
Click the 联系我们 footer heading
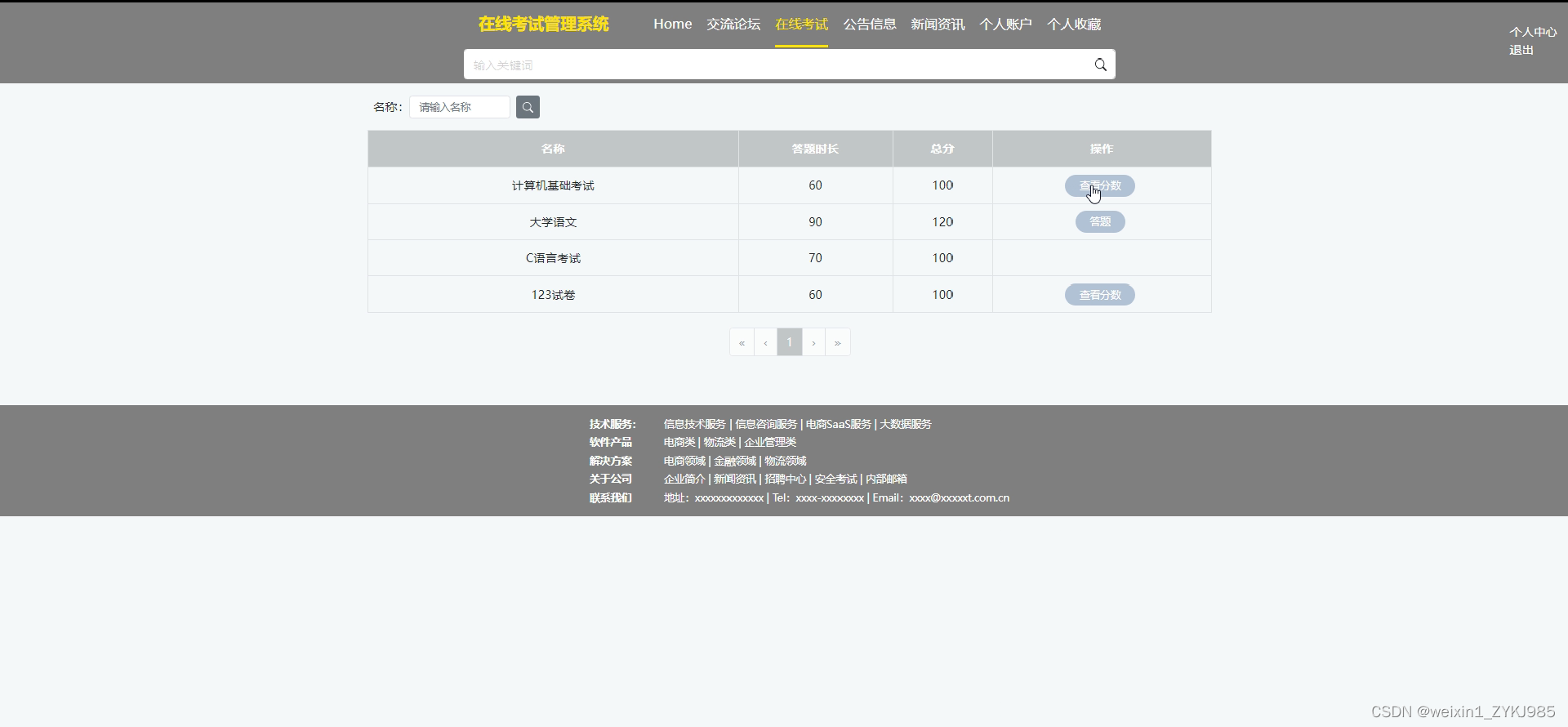tap(611, 497)
